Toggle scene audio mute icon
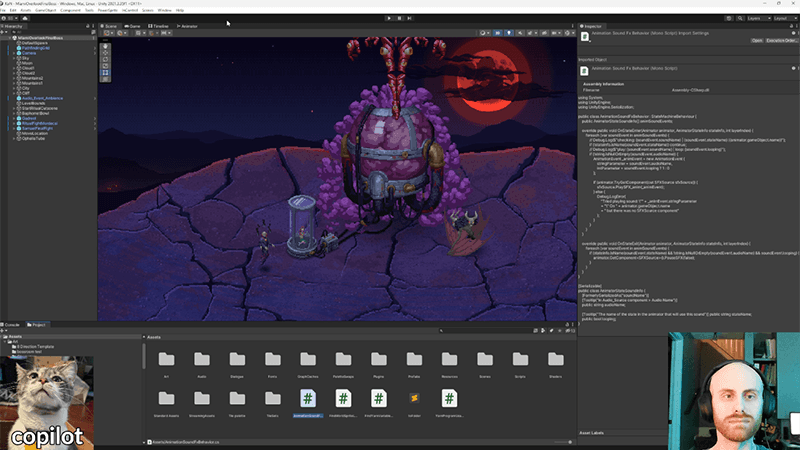The width and height of the screenshot is (800, 450). [x=520, y=33]
